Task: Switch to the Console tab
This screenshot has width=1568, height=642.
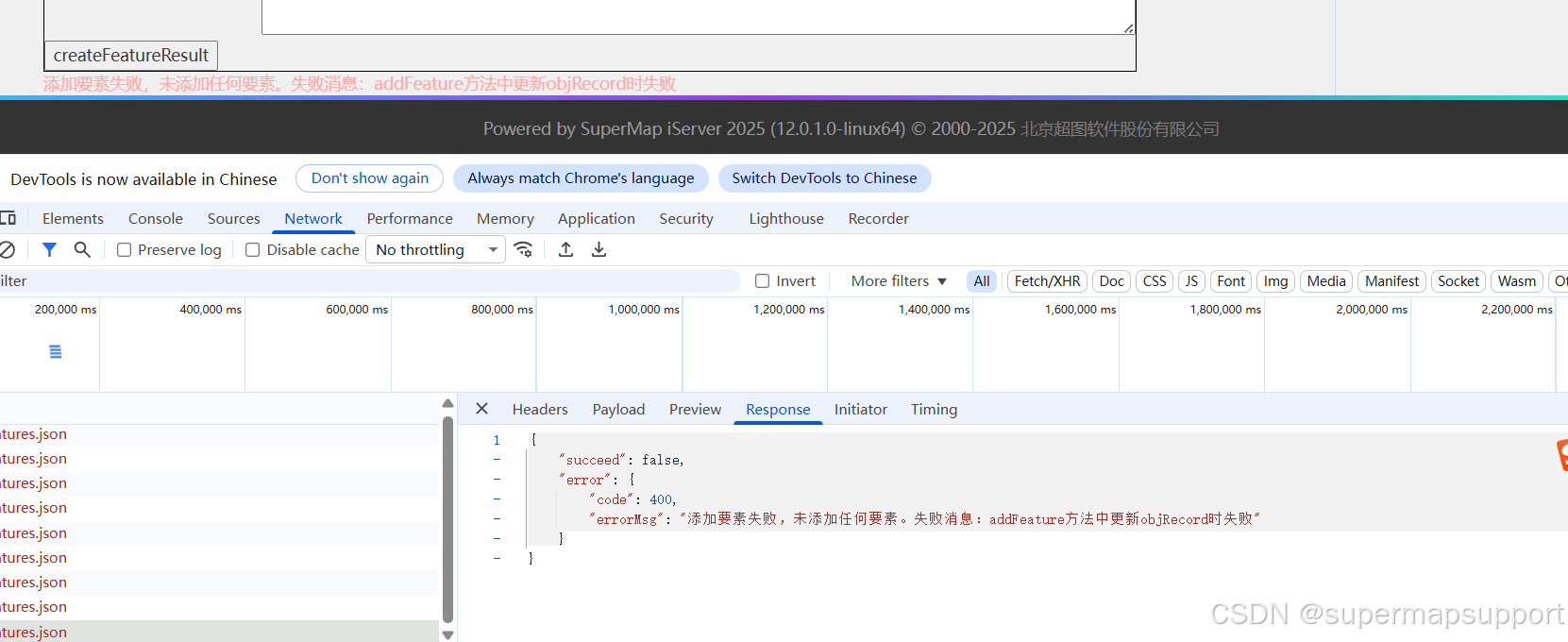Action: tap(156, 218)
